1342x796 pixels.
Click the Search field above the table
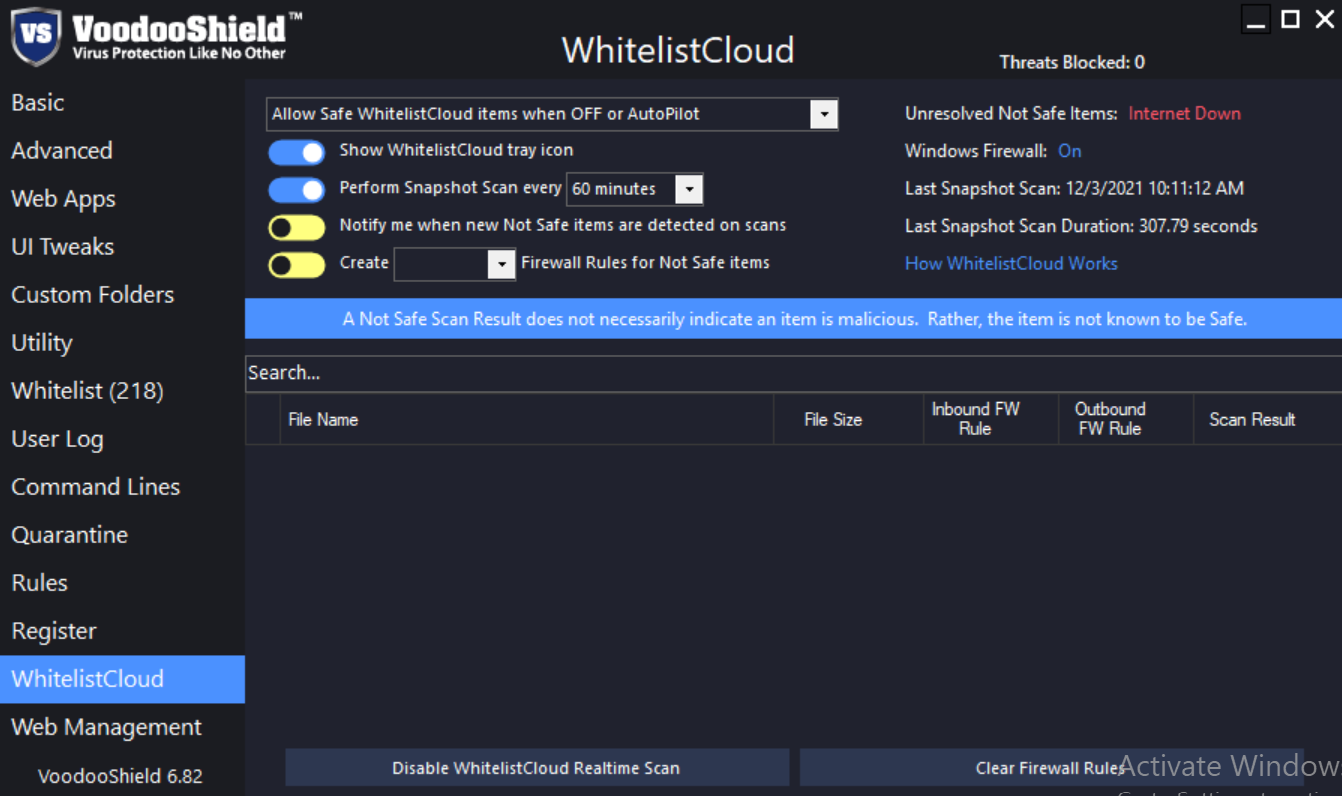[x=793, y=373]
